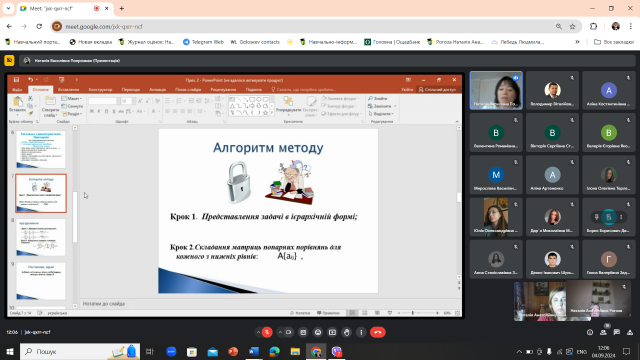This screenshot has width=640, height=360.
Task: Click the Примітки comments button in status bar
Action: [329, 313]
